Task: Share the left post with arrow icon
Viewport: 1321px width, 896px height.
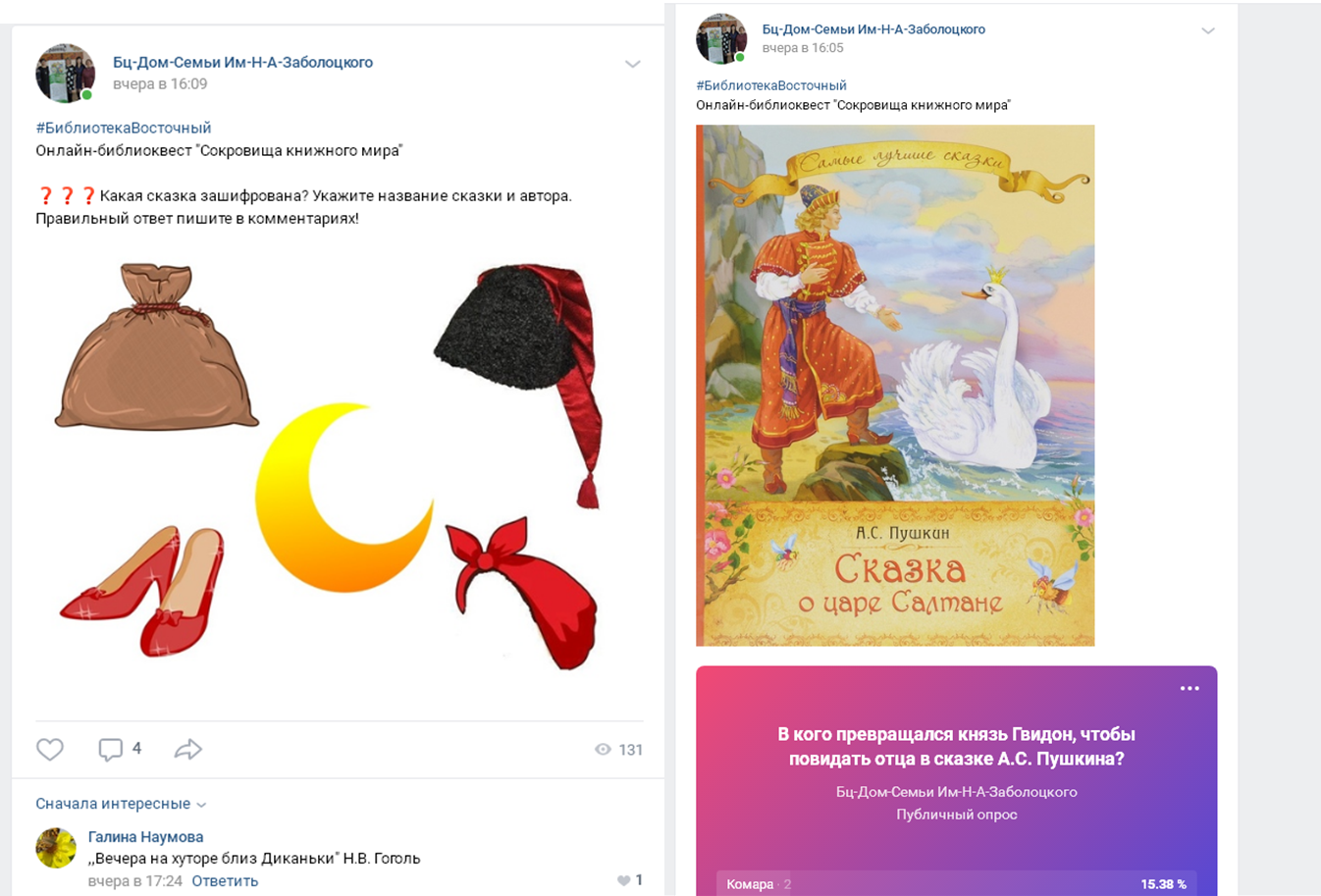Action: click(x=188, y=750)
